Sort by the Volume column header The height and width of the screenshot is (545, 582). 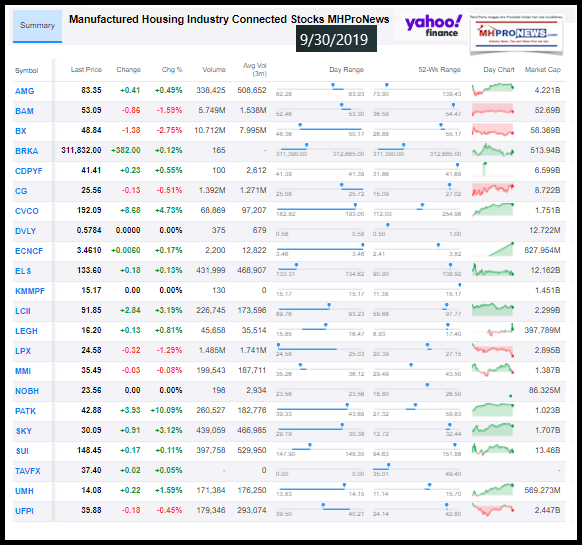(214, 70)
